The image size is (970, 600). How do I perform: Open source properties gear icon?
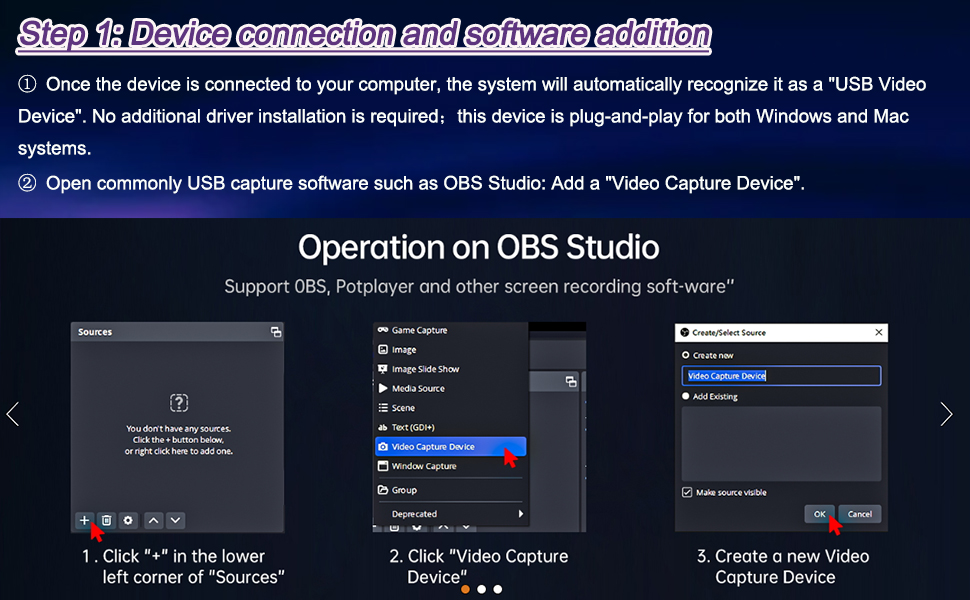pos(128,520)
